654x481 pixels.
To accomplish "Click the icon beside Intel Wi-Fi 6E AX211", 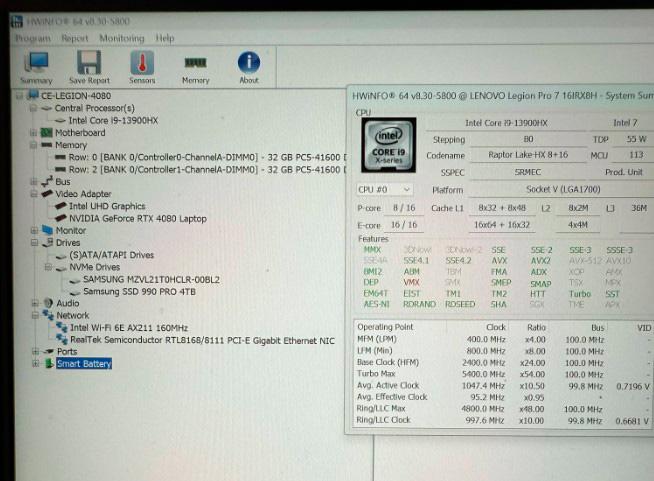I will [62, 327].
